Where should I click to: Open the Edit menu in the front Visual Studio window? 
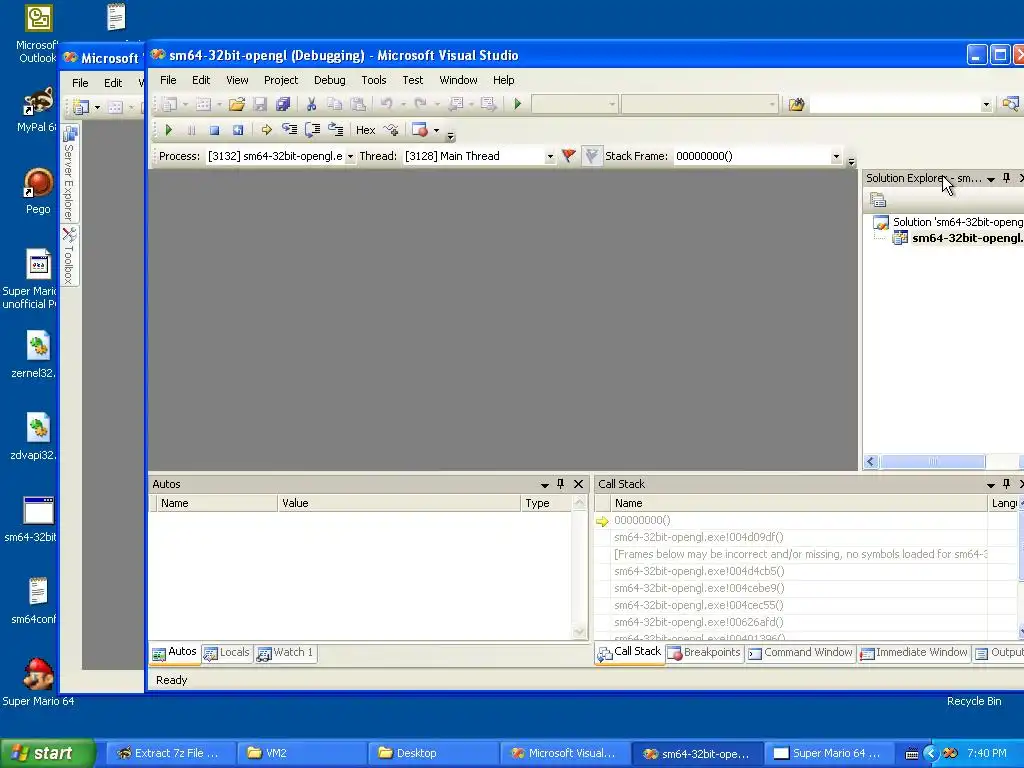click(201, 80)
